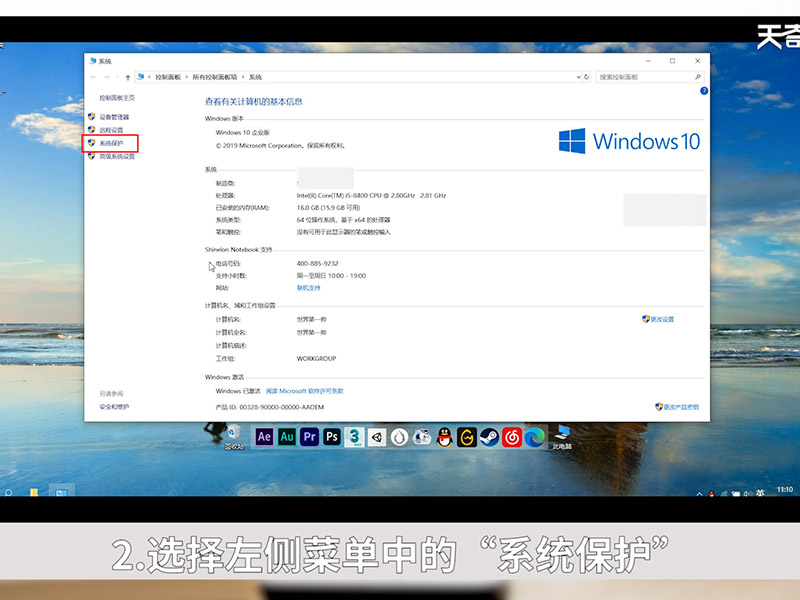Click the Windows 10 企业版 text
Viewport: 800px width, 600px height.
[x=242, y=133]
